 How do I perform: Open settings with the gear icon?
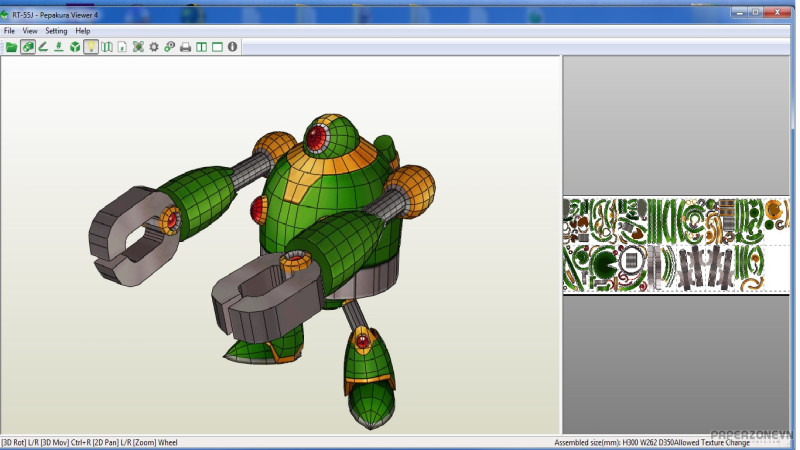pyautogui.click(x=154, y=47)
